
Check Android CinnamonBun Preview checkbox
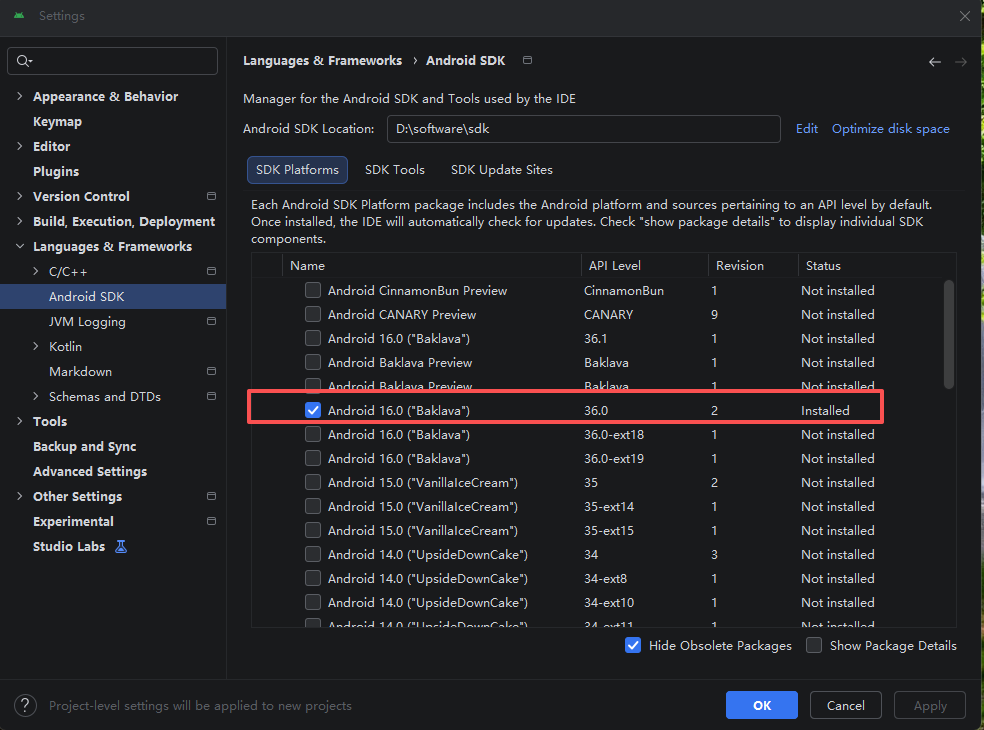tap(313, 290)
